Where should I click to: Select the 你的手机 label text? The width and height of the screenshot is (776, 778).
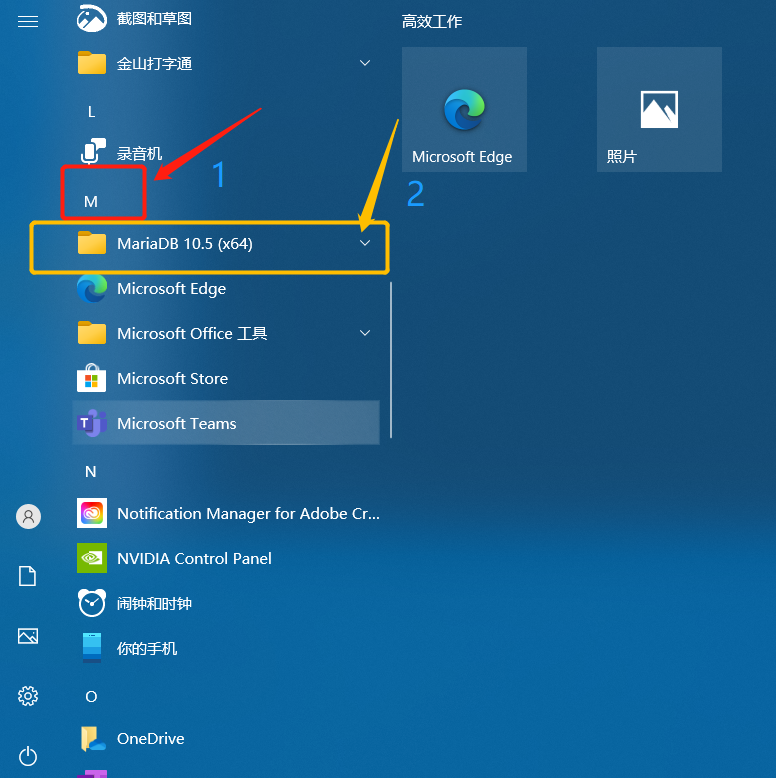point(147,648)
